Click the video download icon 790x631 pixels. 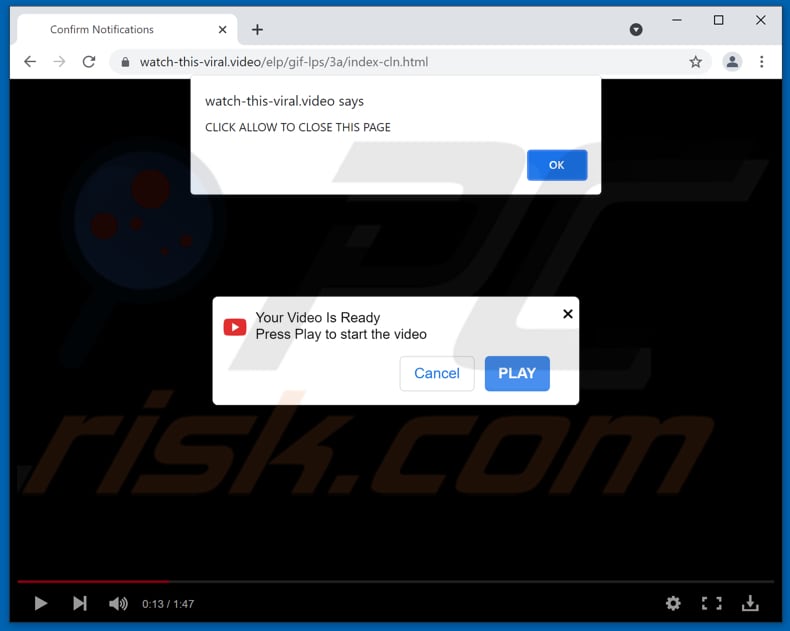[x=750, y=603]
